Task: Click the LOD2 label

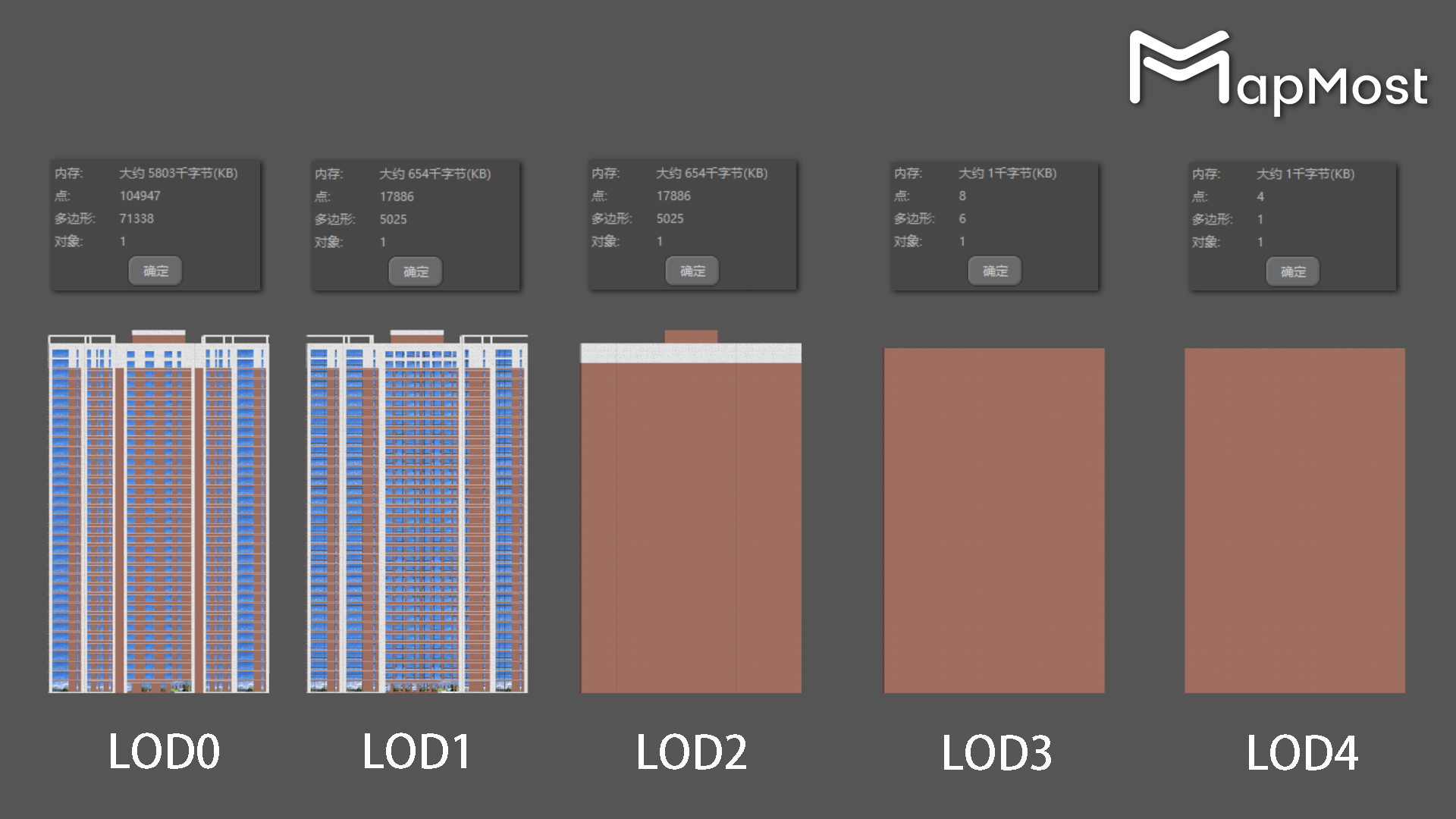Action: 691,752
